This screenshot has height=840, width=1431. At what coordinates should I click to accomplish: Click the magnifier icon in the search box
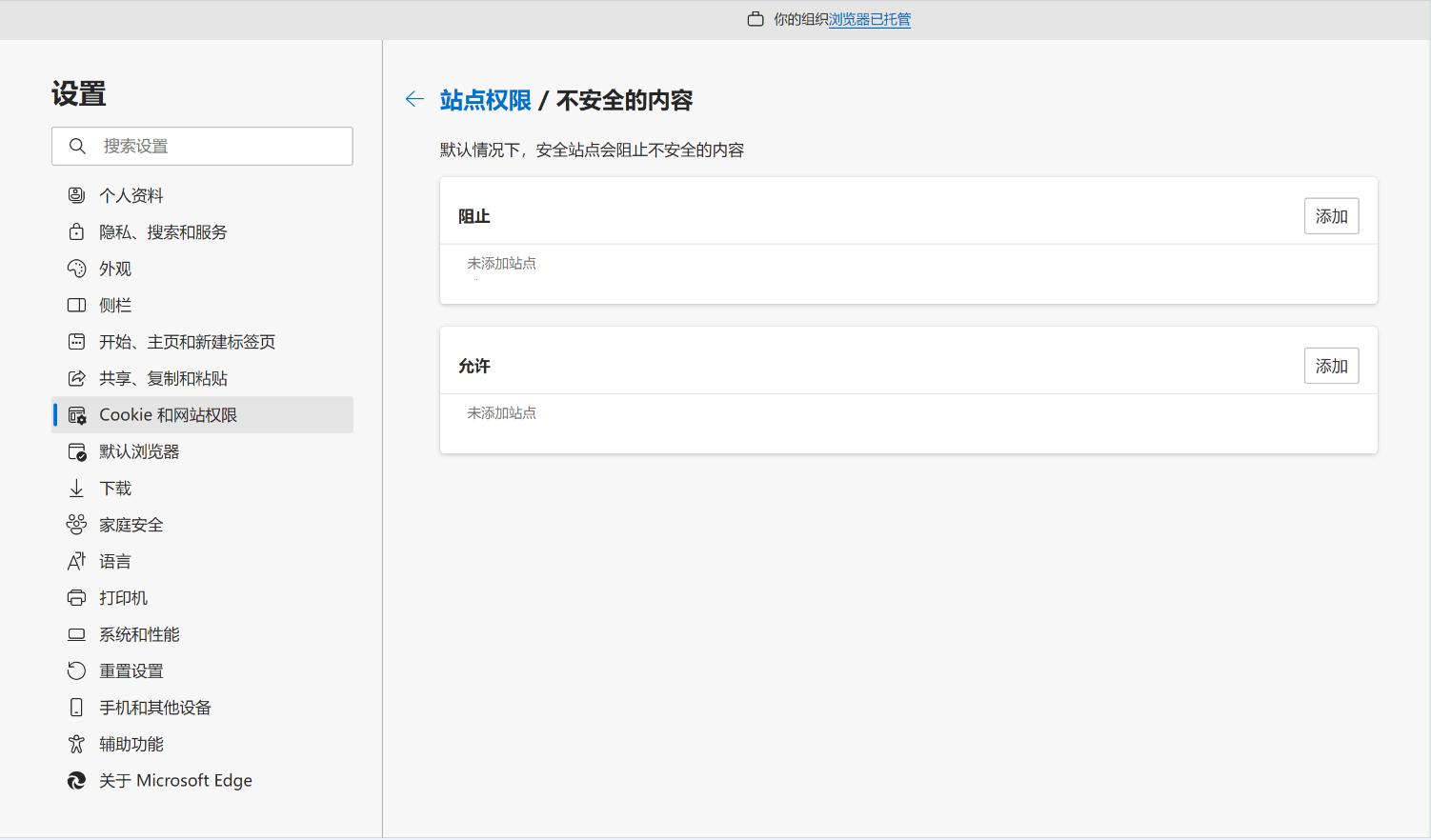click(x=77, y=146)
